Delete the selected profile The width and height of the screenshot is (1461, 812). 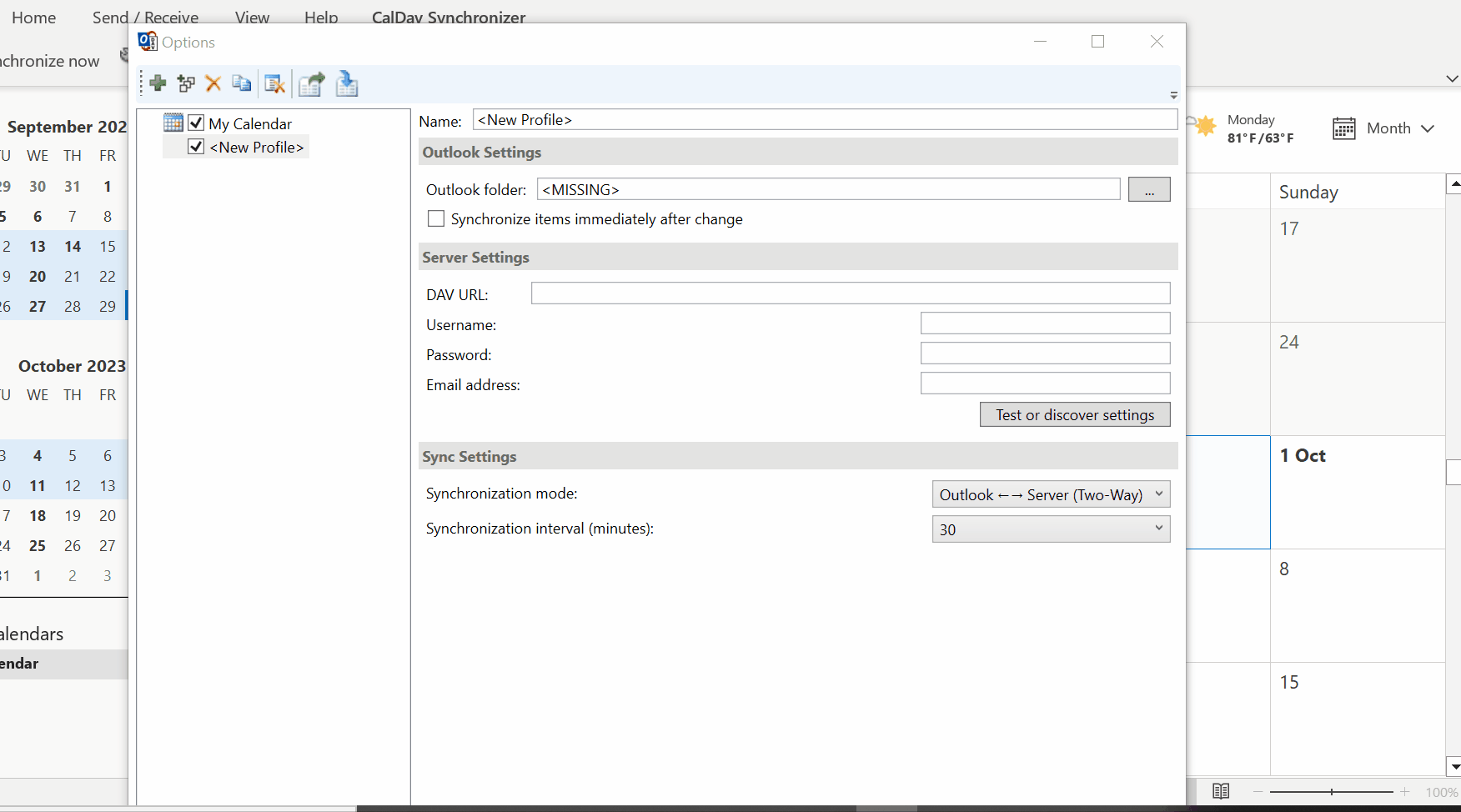pos(213,83)
